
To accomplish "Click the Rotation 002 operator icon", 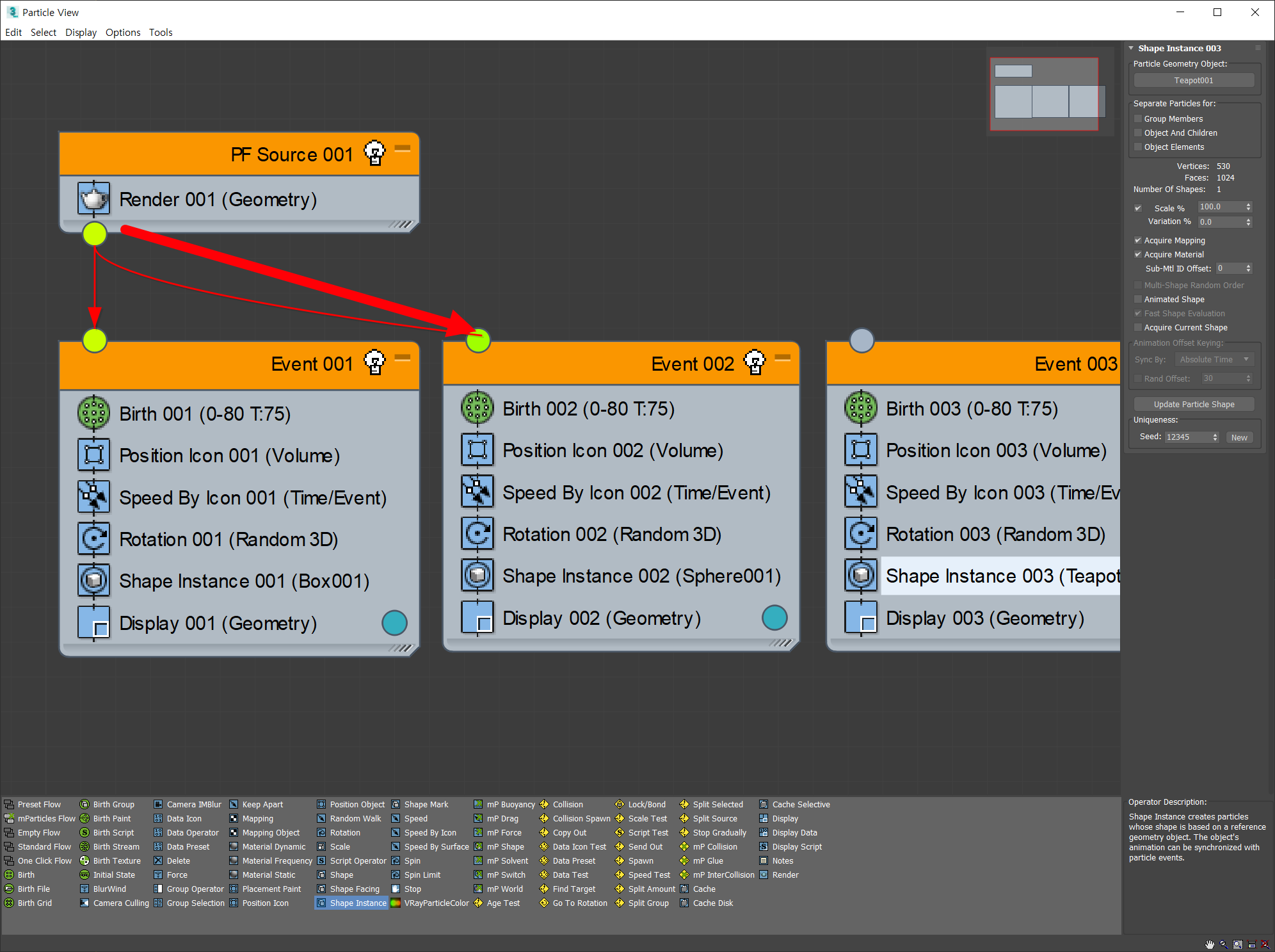I will (477, 534).
